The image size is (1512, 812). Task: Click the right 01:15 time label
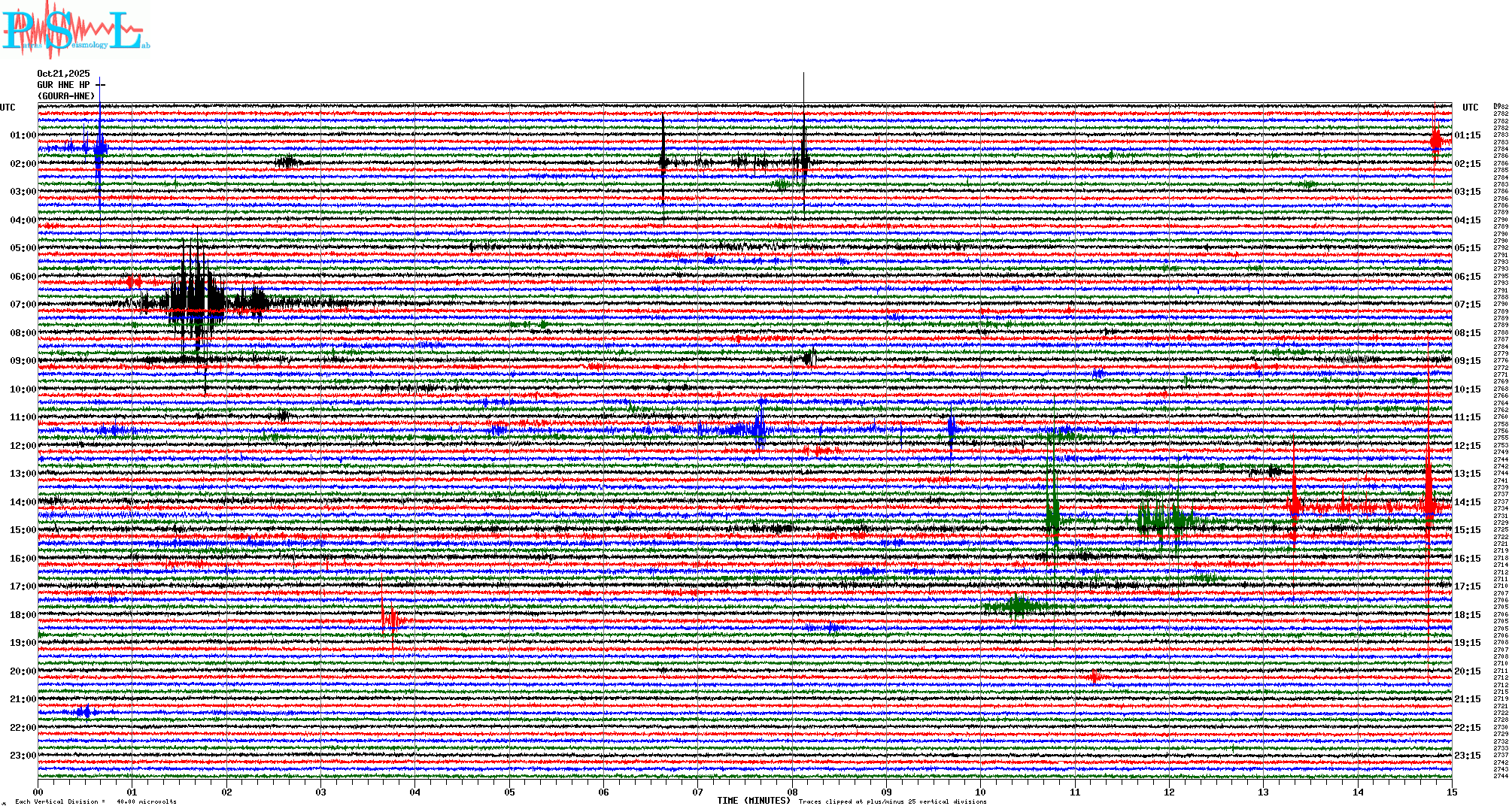coord(1467,135)
